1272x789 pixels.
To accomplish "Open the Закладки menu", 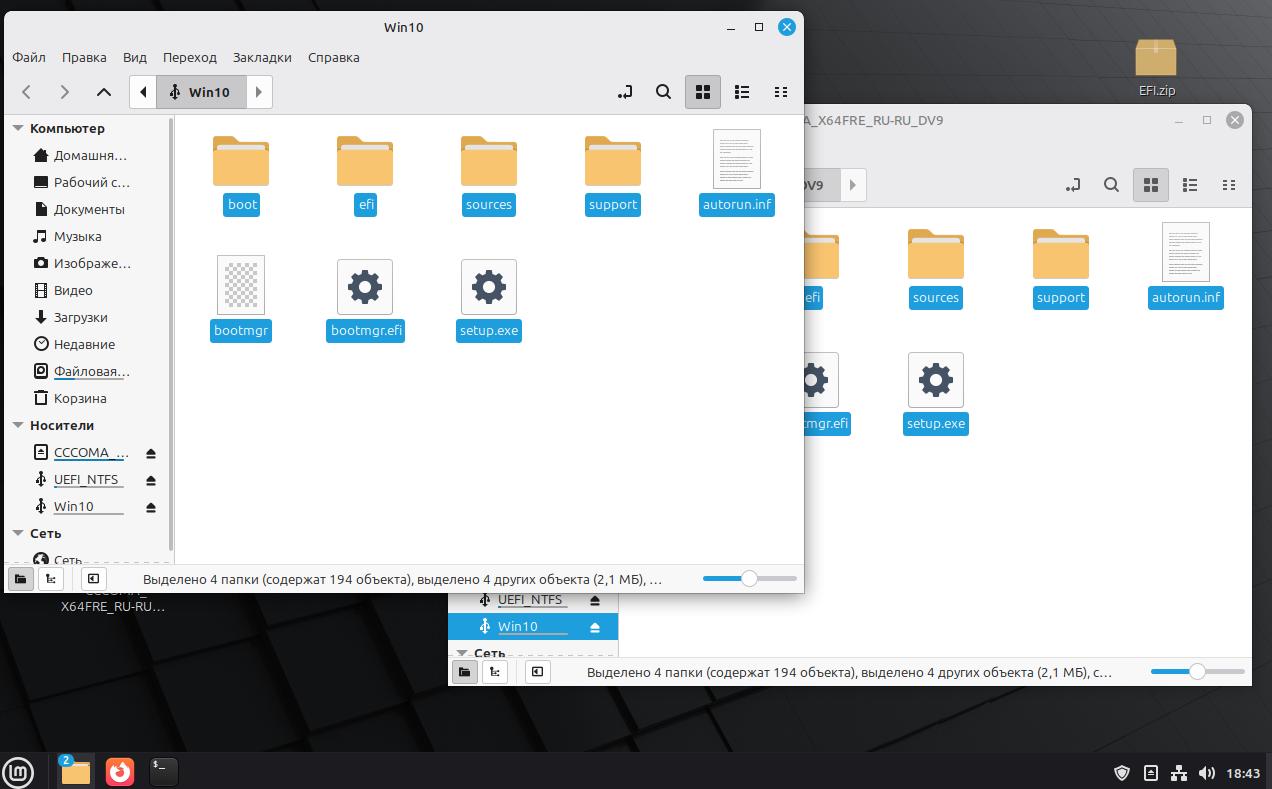I will coord(262,57).
